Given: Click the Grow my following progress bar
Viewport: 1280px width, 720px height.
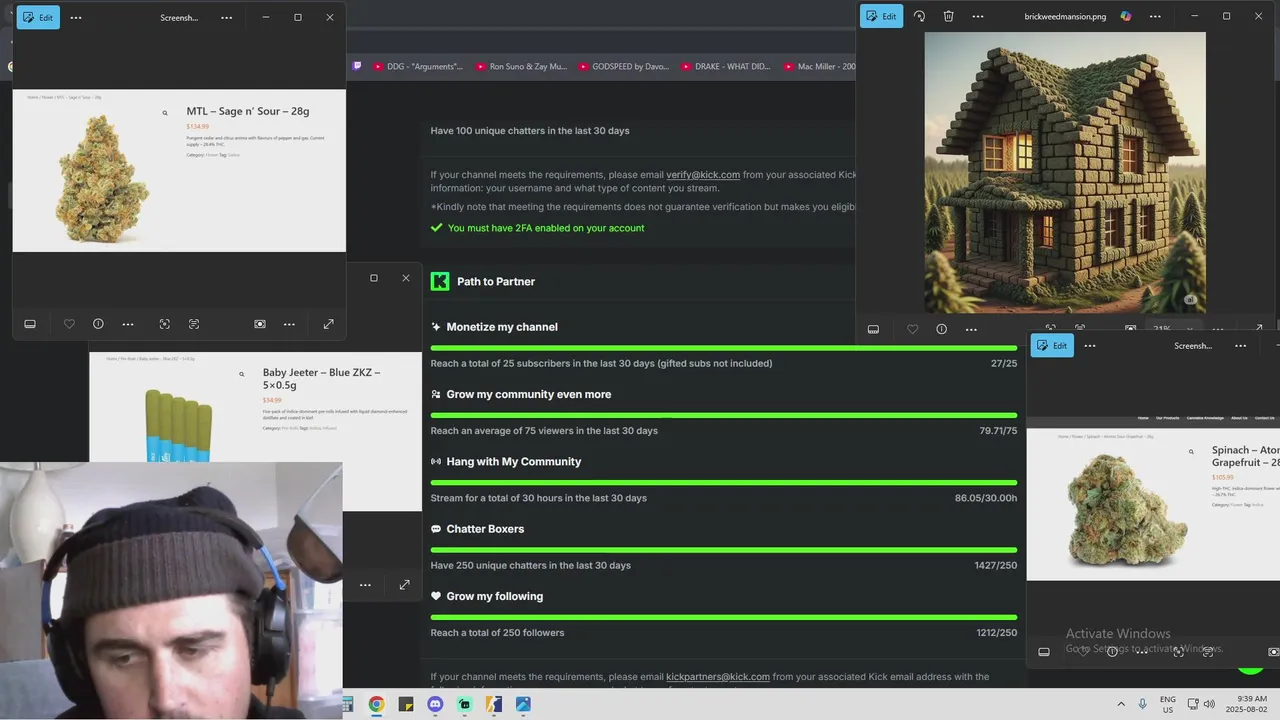Looking at the screenshot, I should pos(724,617).
